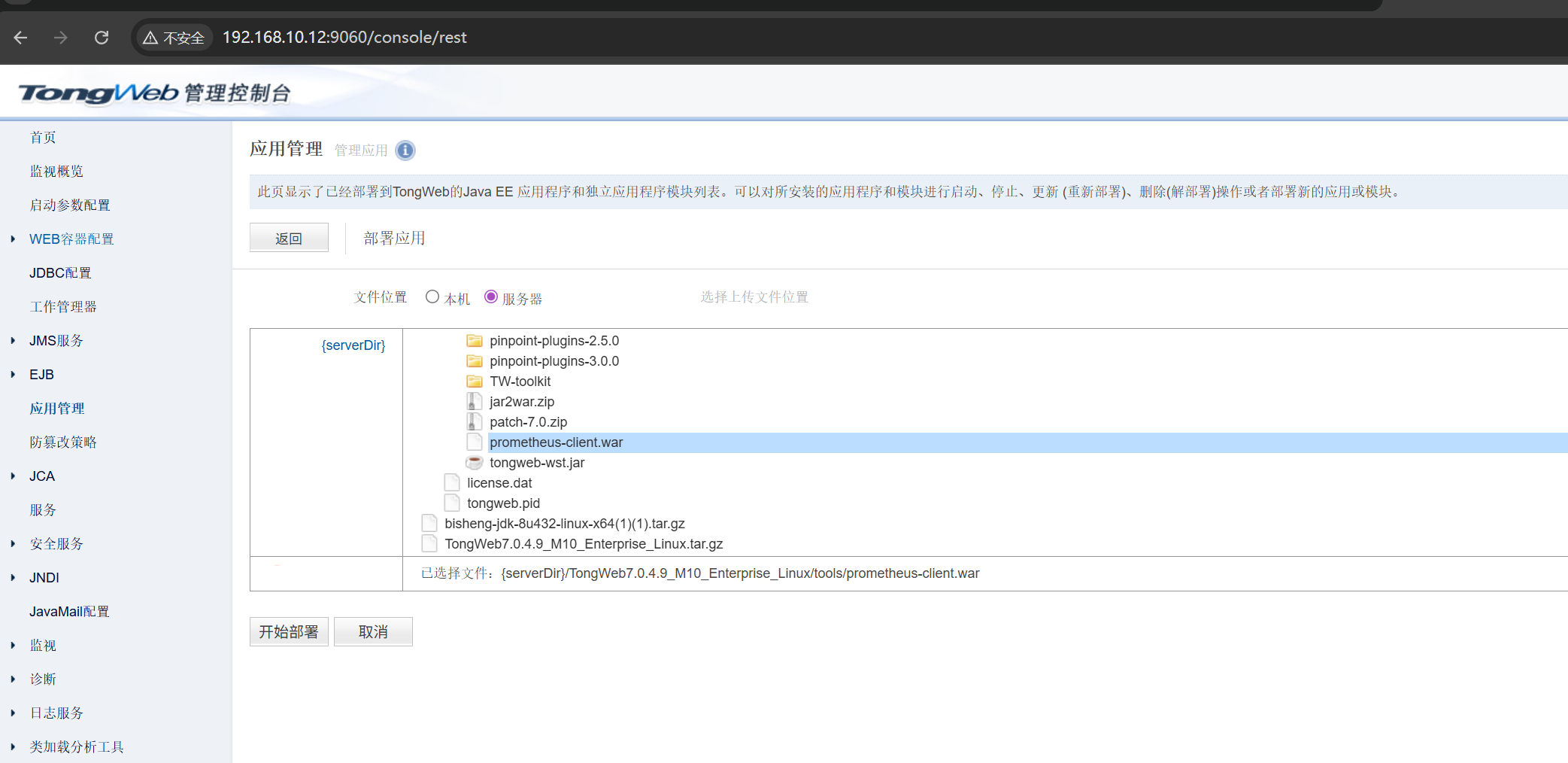Expand the JCA menu arrow

click(13, 476)
